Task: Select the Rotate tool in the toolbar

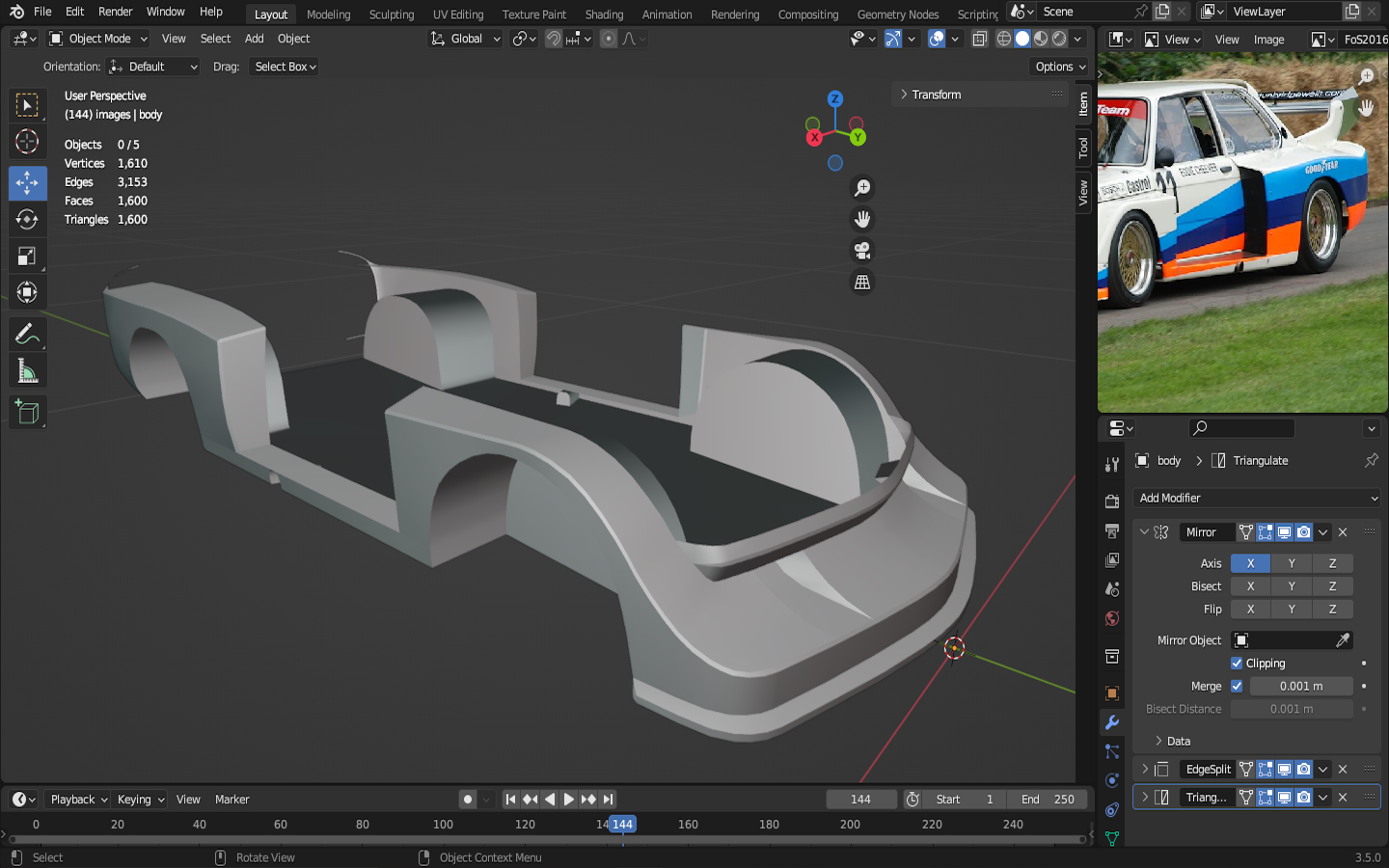Action: tap(27, 220)
